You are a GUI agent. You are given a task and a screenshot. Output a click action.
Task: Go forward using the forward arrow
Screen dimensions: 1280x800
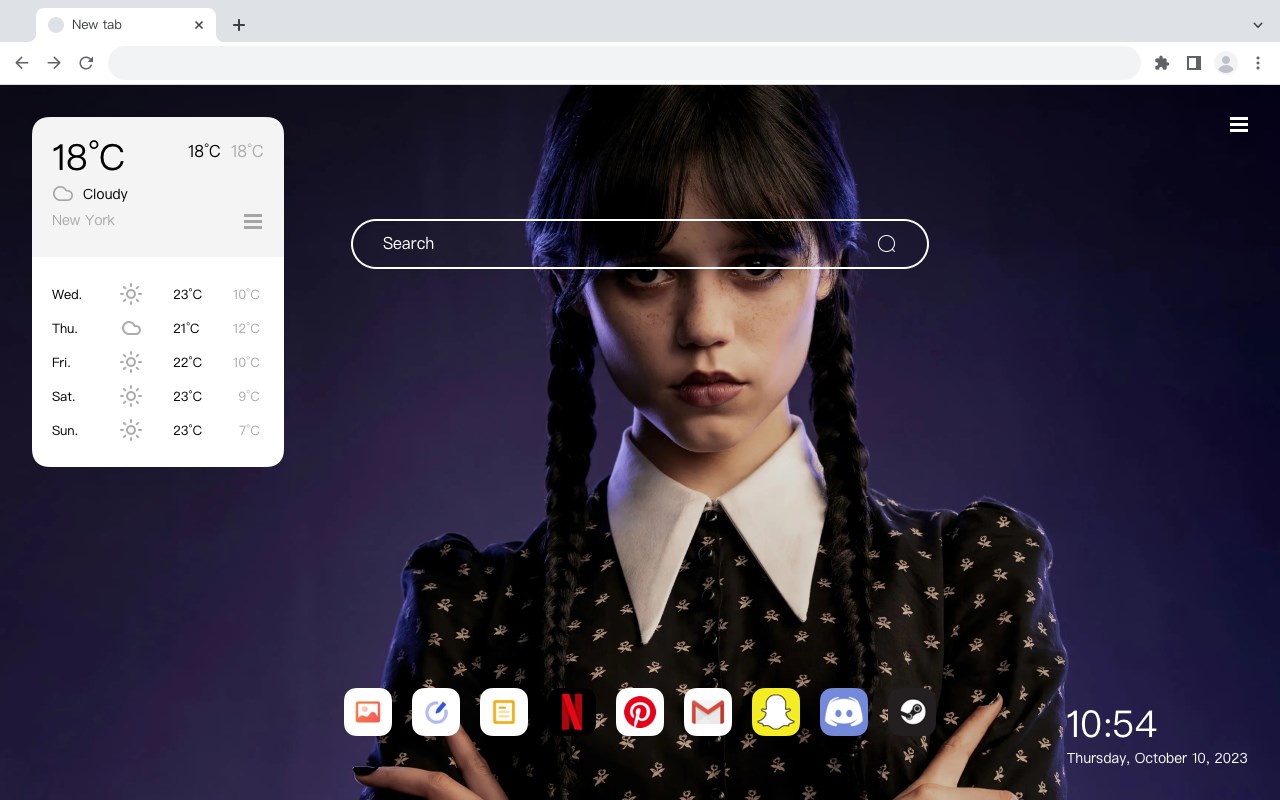54,63
